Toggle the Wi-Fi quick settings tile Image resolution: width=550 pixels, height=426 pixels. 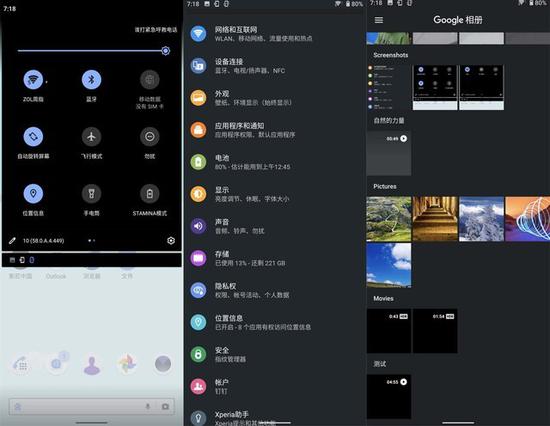(x=33, y=80)
